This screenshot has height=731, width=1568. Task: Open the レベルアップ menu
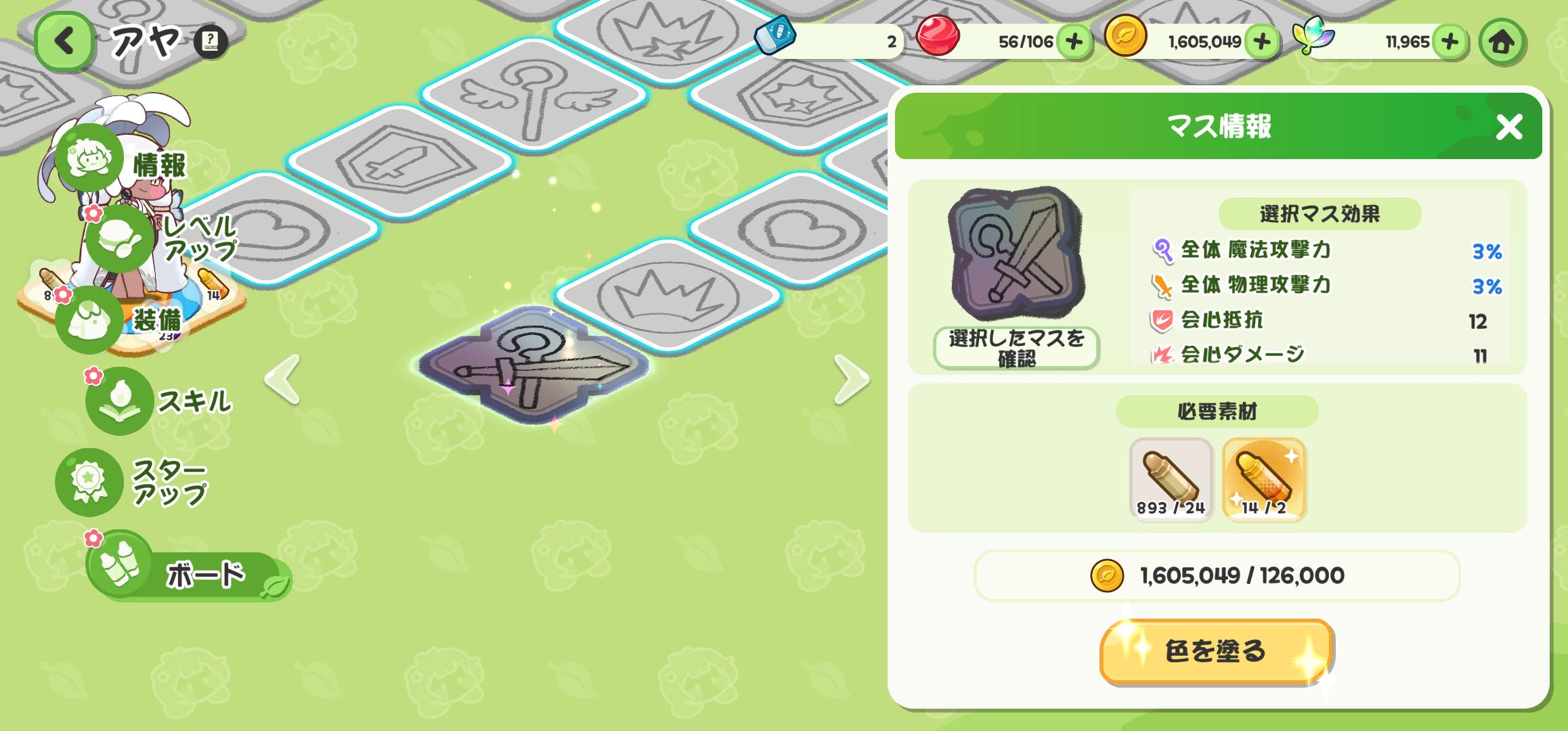click(162, 238)
